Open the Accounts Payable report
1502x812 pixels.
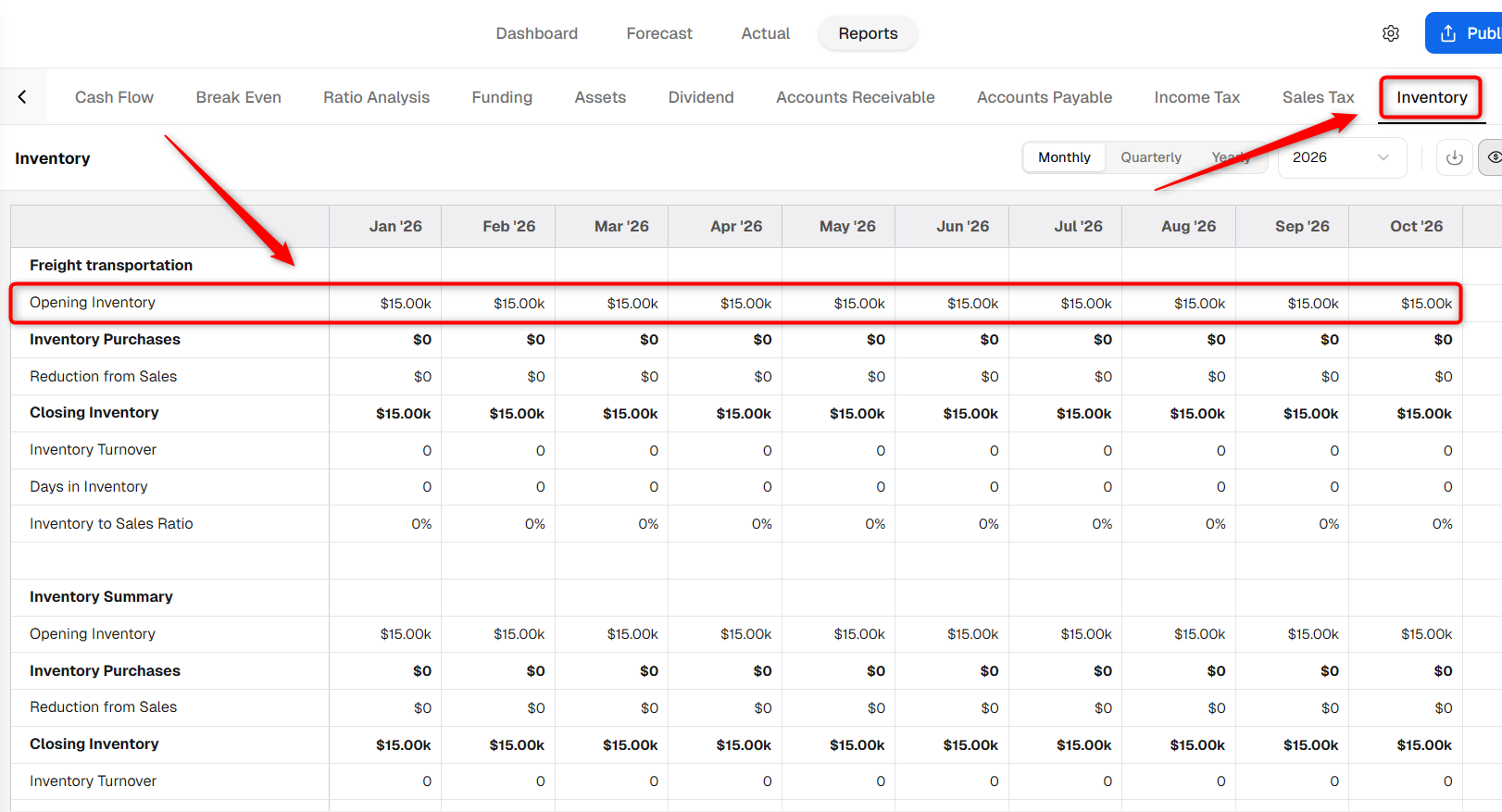coord(1045,97)
